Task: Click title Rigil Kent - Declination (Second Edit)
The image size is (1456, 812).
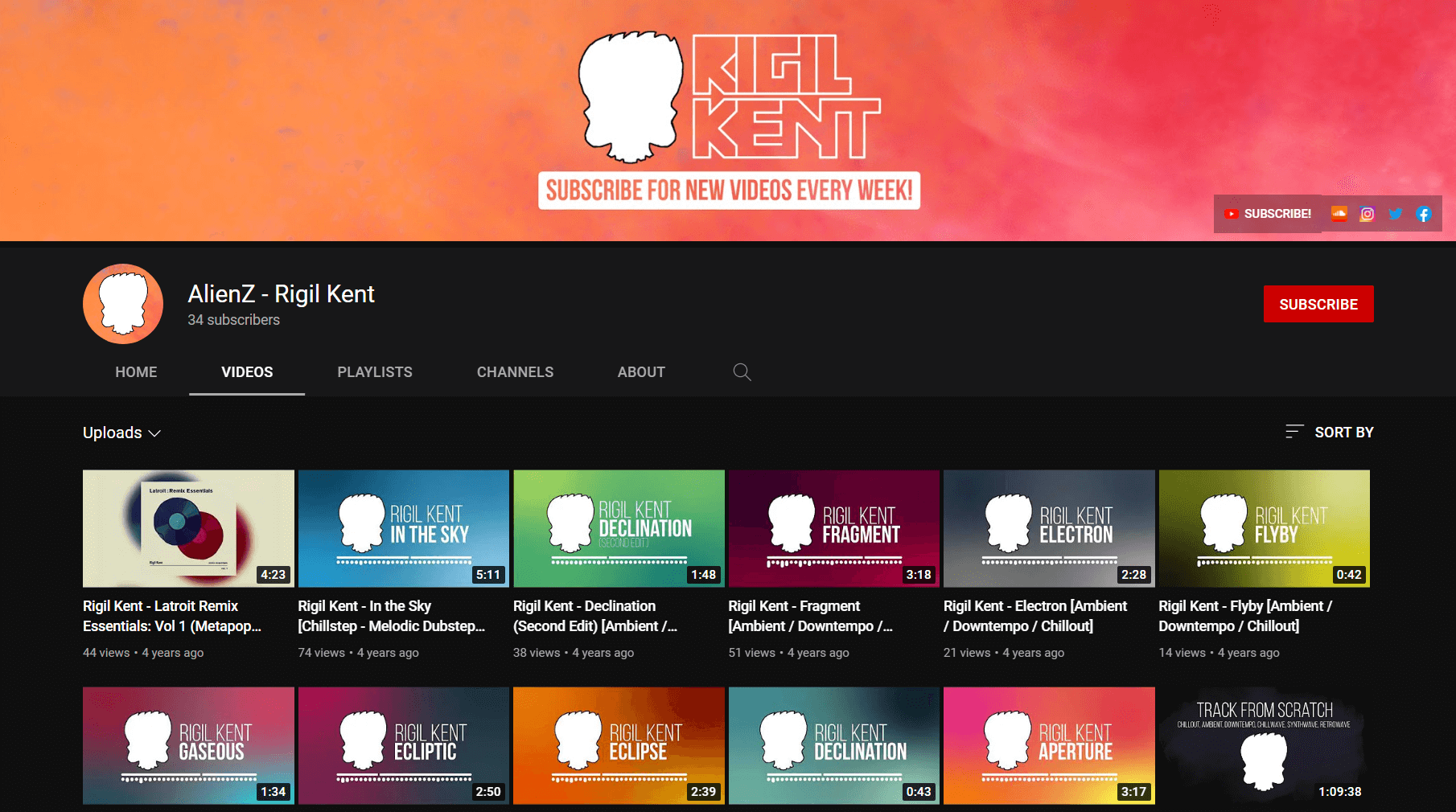Action: point(595,616)
